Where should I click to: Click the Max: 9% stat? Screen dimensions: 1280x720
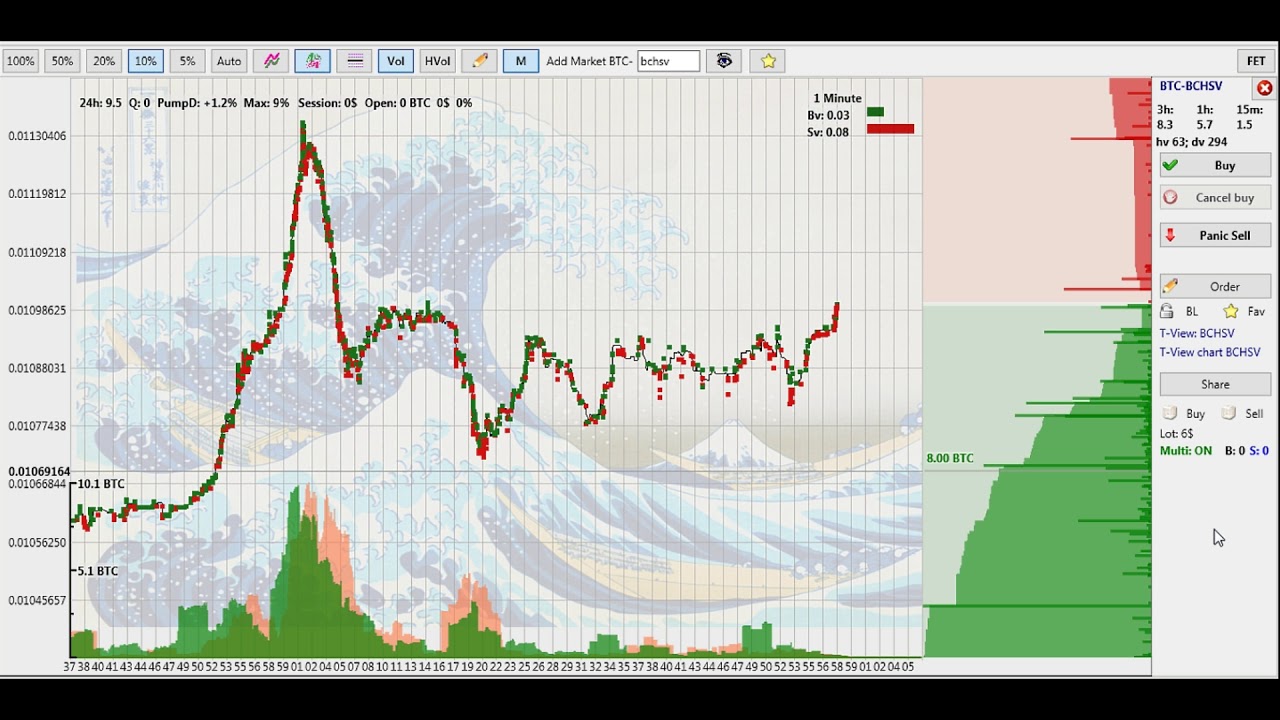coord(266,103)
